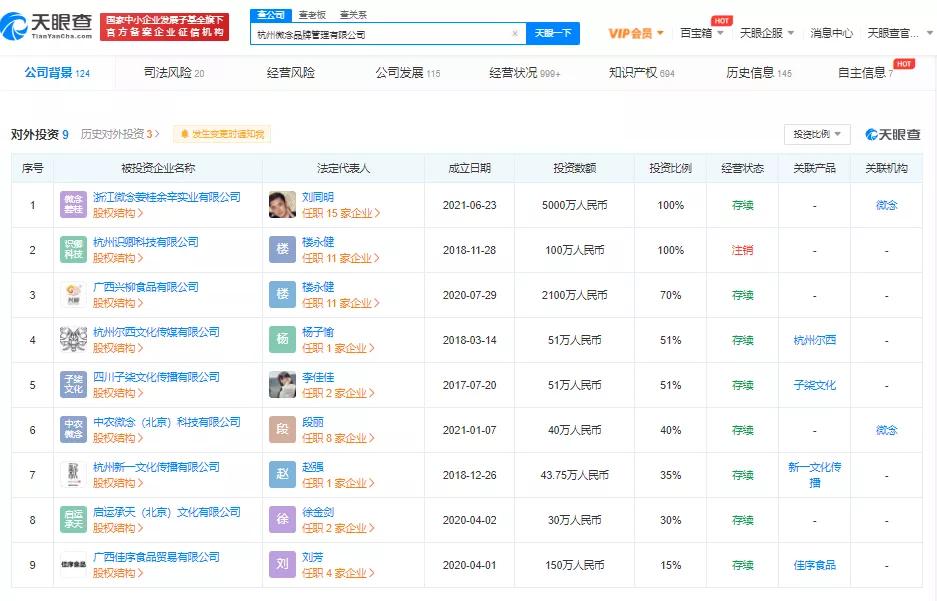The height and width of the screenshot is (601, 937).
Task: Click 杭州尔西文化传媒 company logo
Action: [x=72, y=339]
